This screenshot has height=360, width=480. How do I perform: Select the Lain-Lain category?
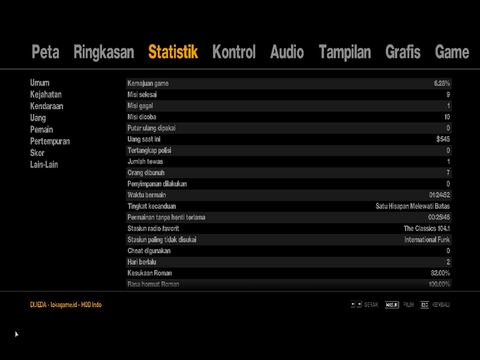coord(44,164)
